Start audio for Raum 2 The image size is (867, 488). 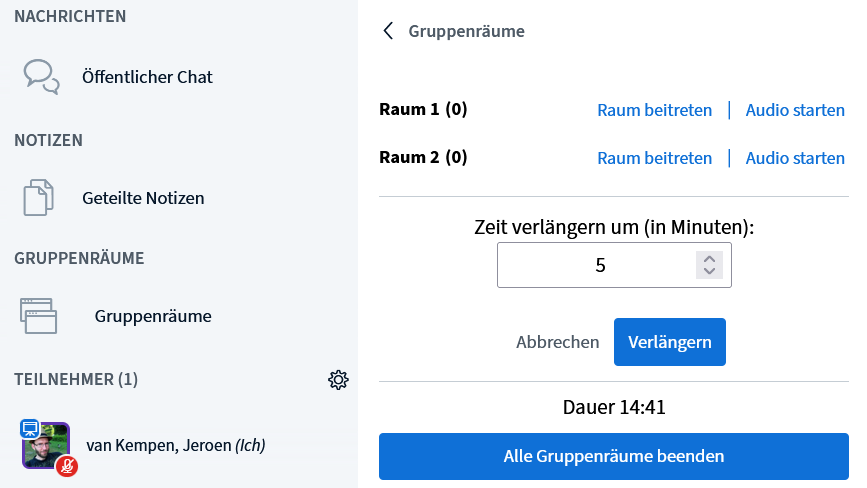click(x=795, y=158)
